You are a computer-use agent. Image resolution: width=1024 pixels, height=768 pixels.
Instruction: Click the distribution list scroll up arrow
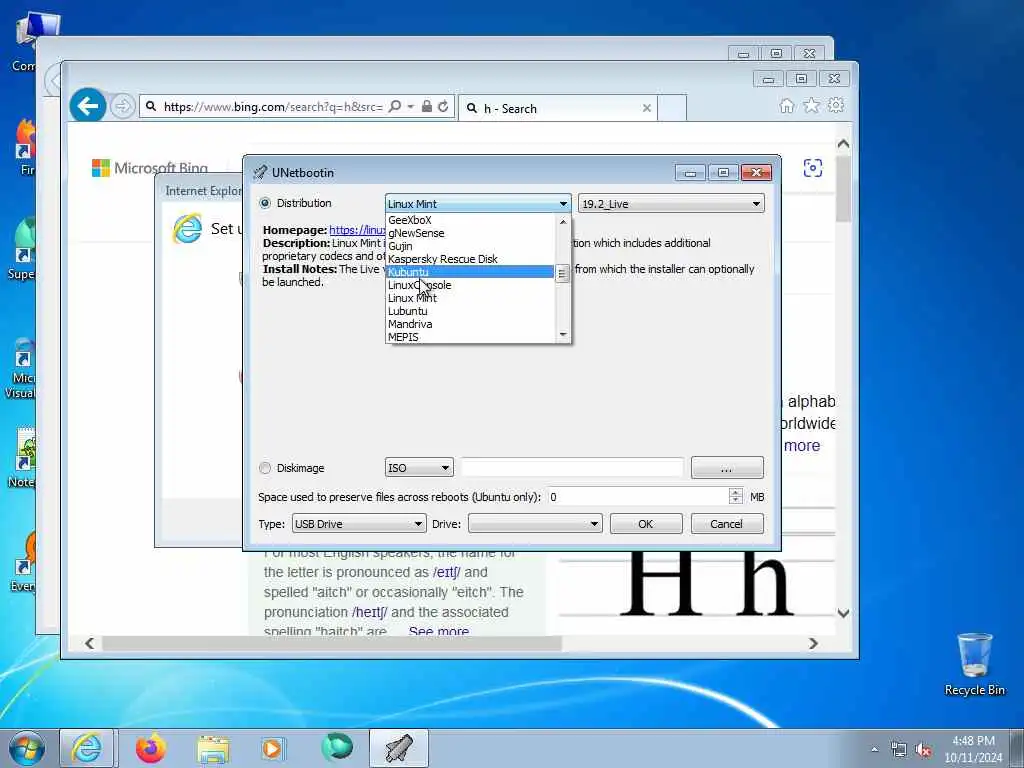coord(563,221)
